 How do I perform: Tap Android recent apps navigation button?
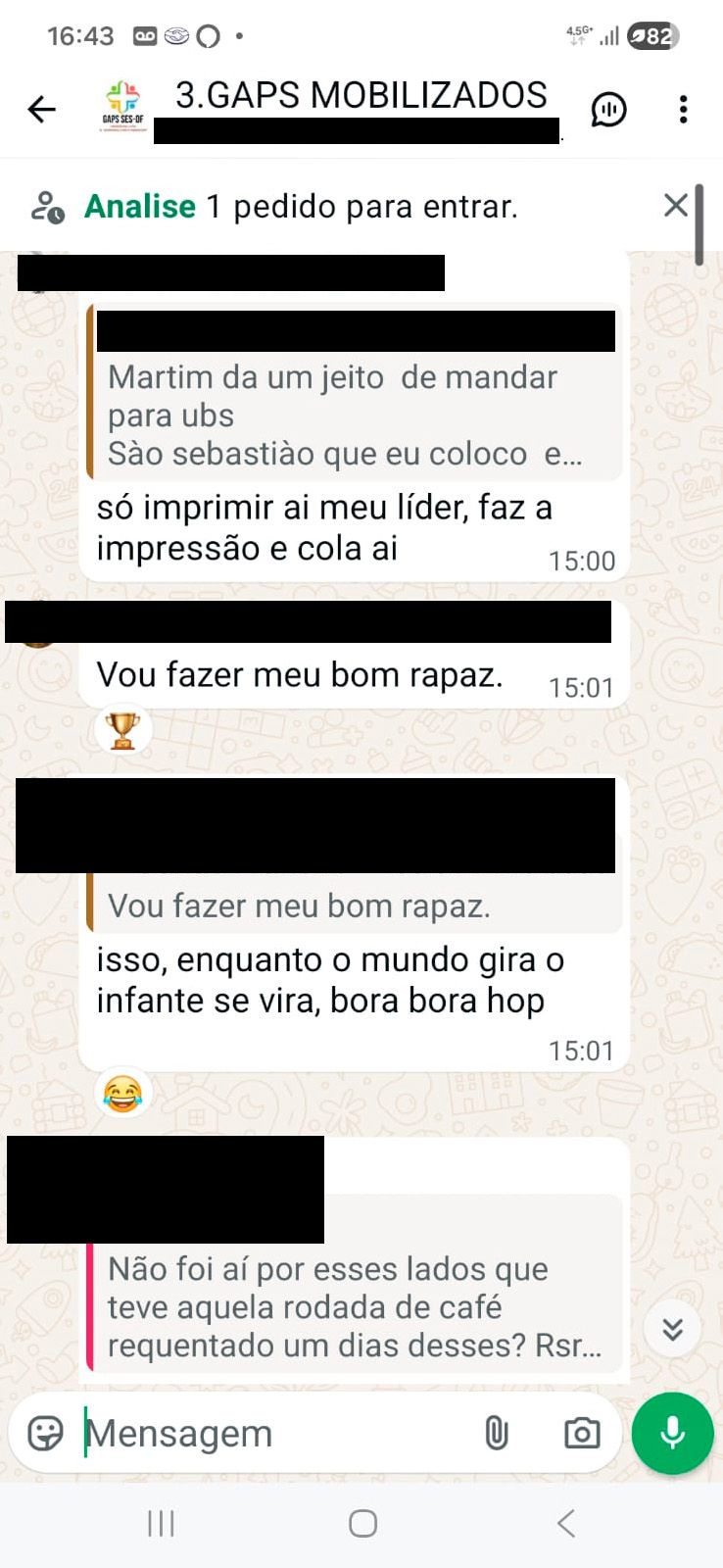(161, 1523)
